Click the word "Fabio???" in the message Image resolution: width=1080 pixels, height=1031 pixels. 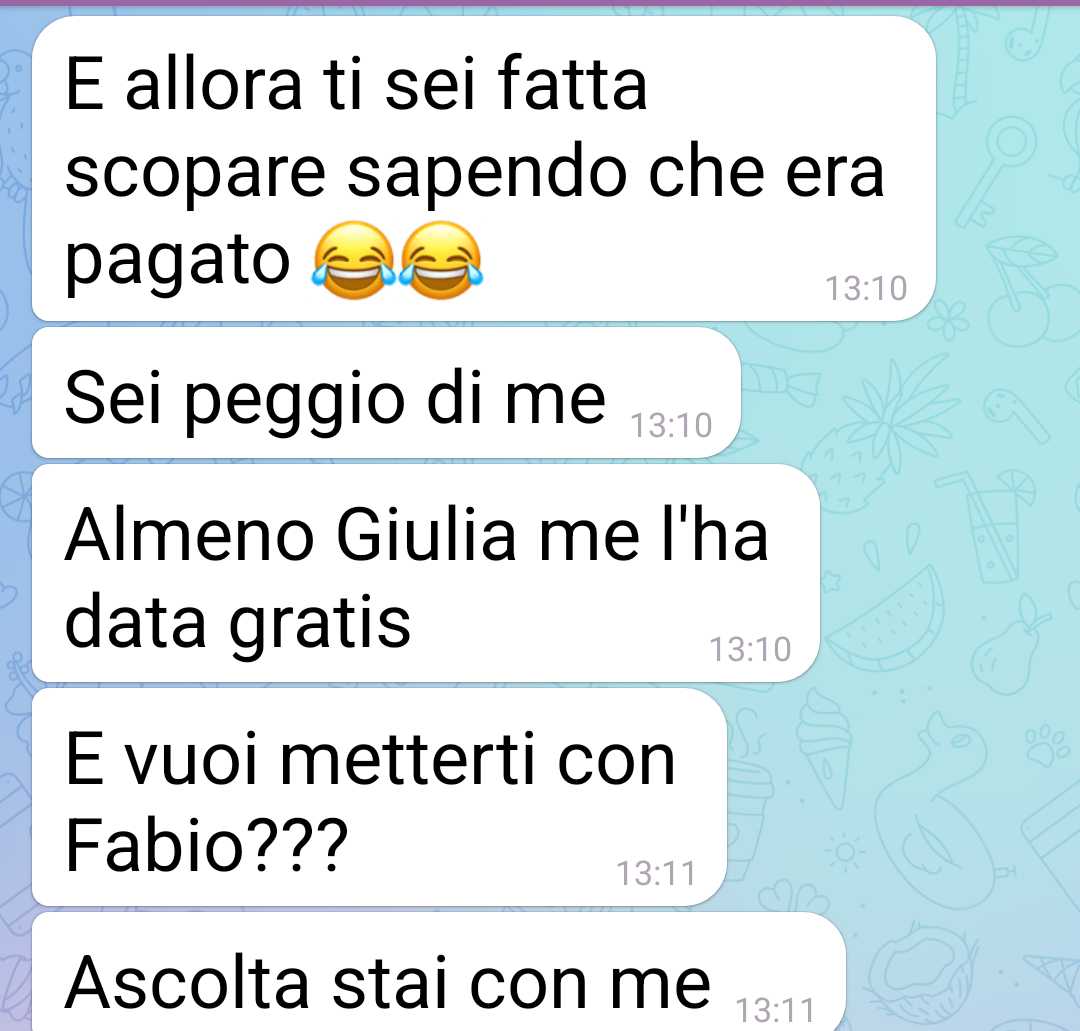pyautogui.click(x=207, y=845)
